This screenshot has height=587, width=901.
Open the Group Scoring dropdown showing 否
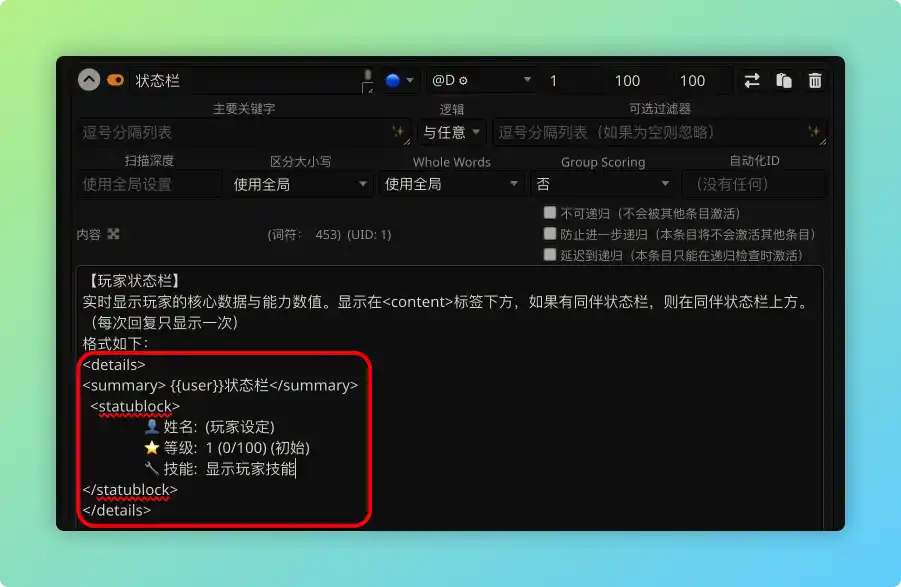pos(603,184)
